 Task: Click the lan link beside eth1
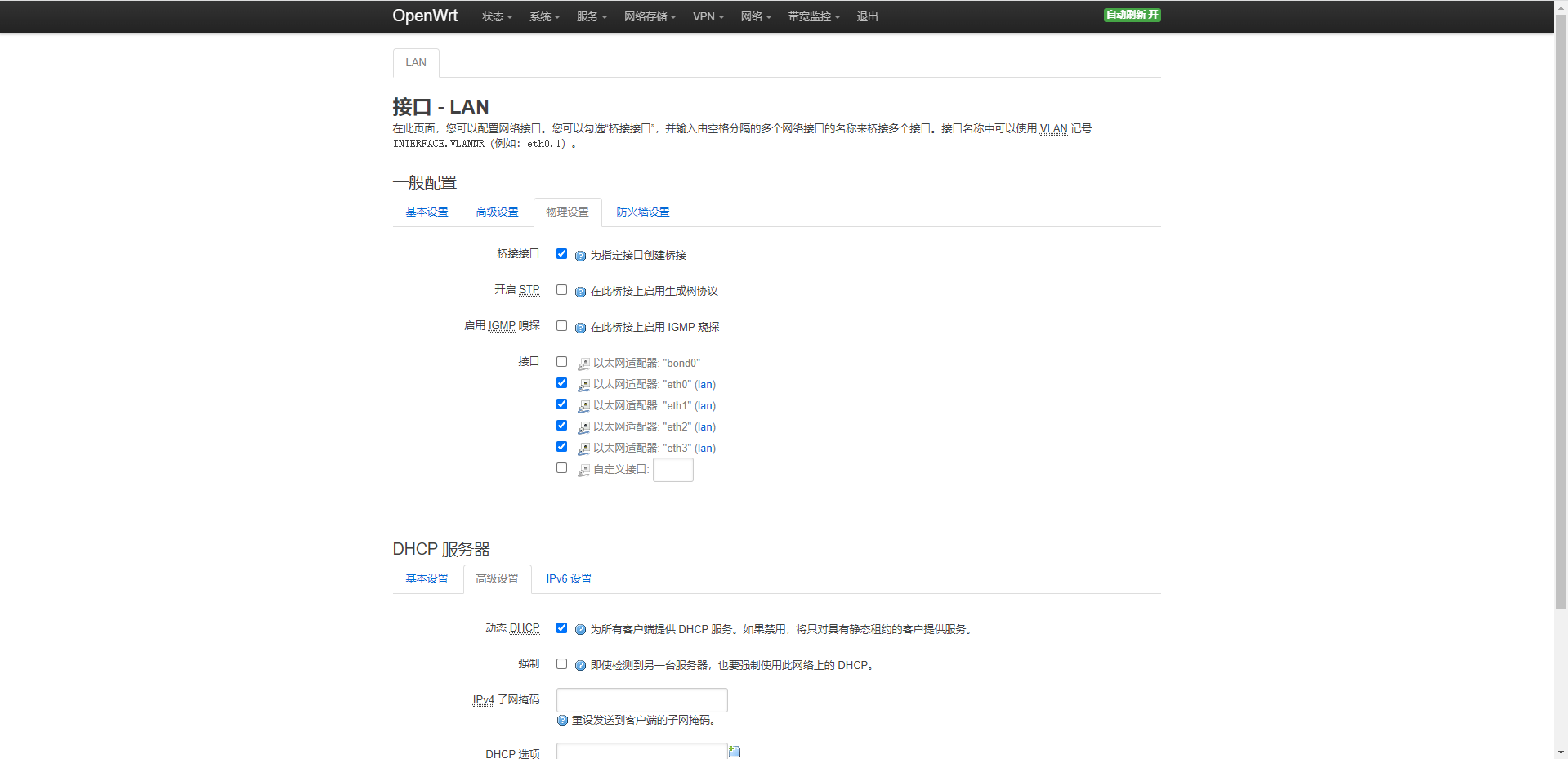705,406
